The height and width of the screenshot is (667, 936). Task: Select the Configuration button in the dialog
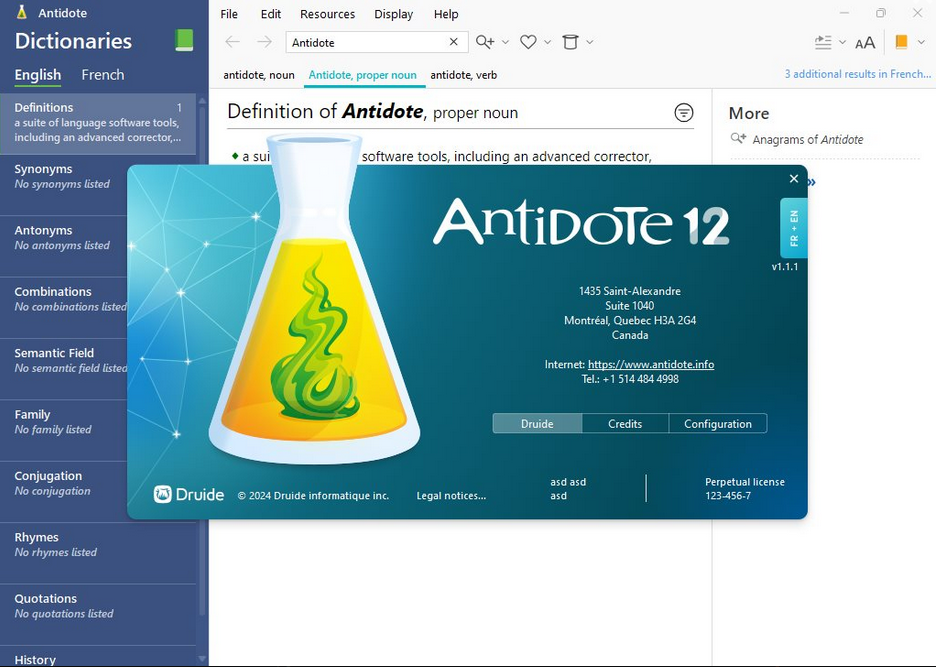718,423
